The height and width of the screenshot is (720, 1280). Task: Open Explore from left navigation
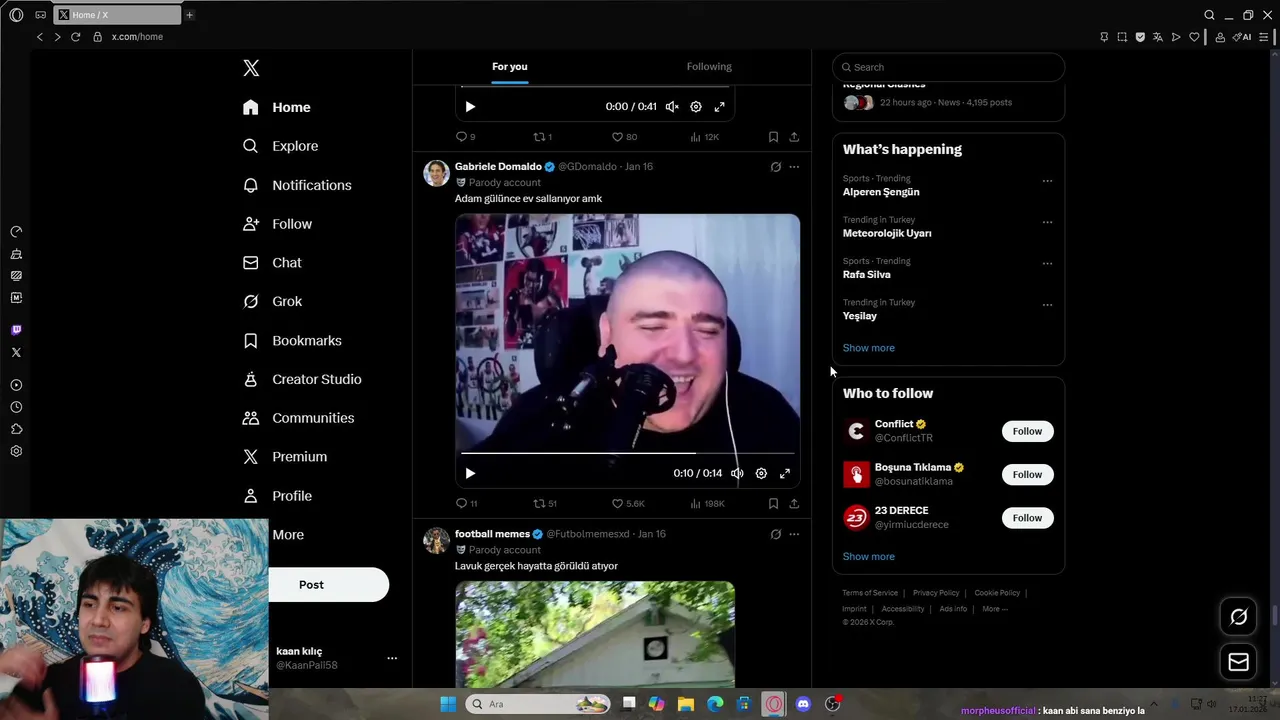[281, 146]
